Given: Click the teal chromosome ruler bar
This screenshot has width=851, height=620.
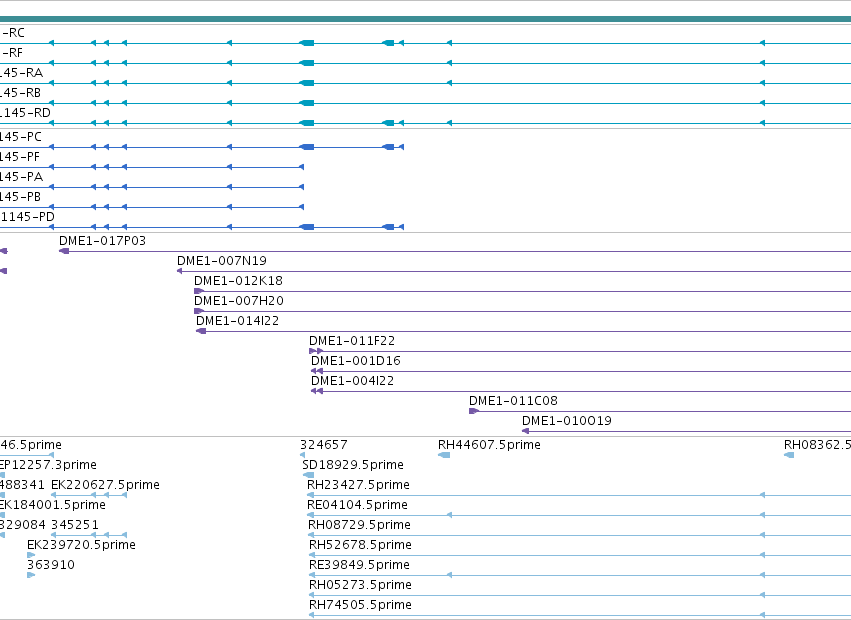Looking at the screenshot, I should [426, 19].
